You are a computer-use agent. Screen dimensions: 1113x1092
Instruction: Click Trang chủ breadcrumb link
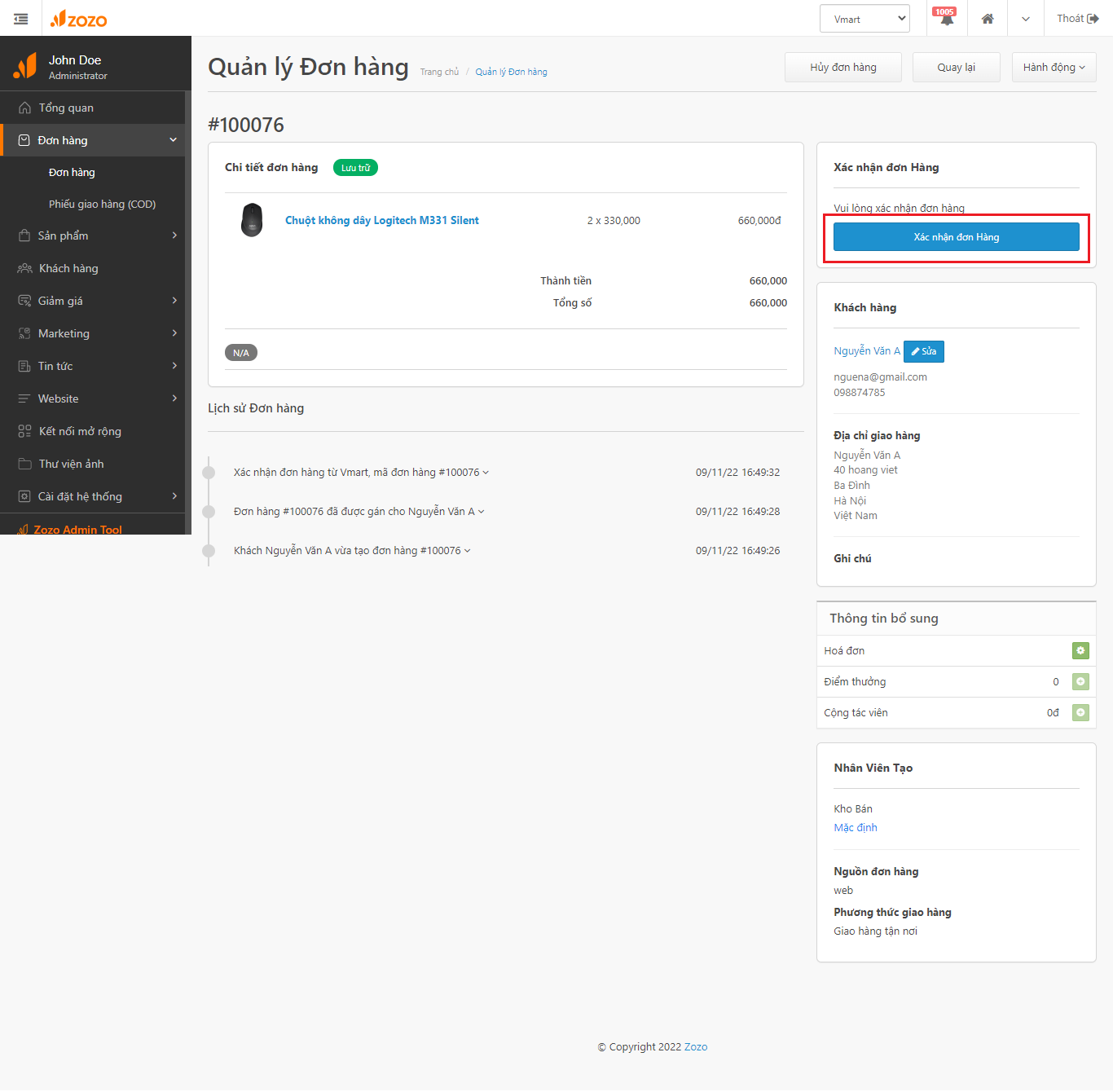click(439, 72)
